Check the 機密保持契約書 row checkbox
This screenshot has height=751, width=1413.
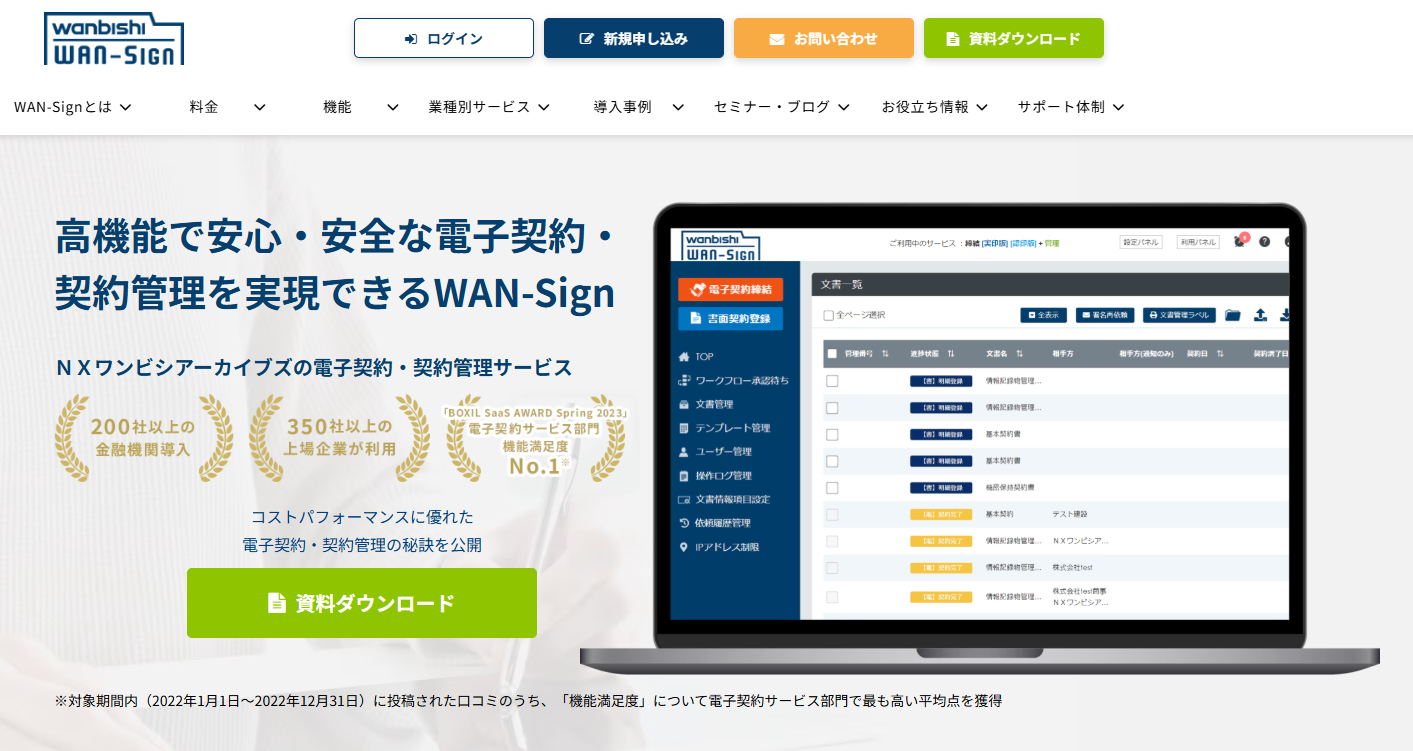(x=832, y=488)
